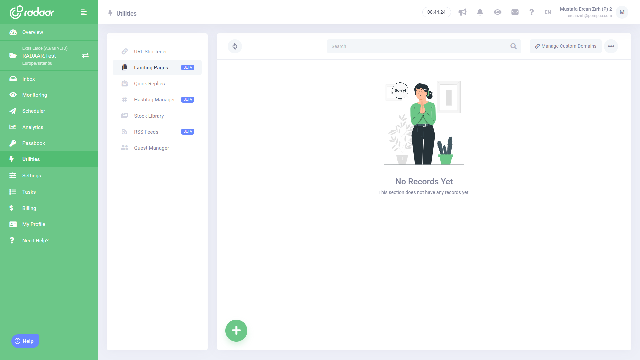Screen dimensions: 640x360
Task: Click the magnifier icon in search field
Action: [513, 46]
